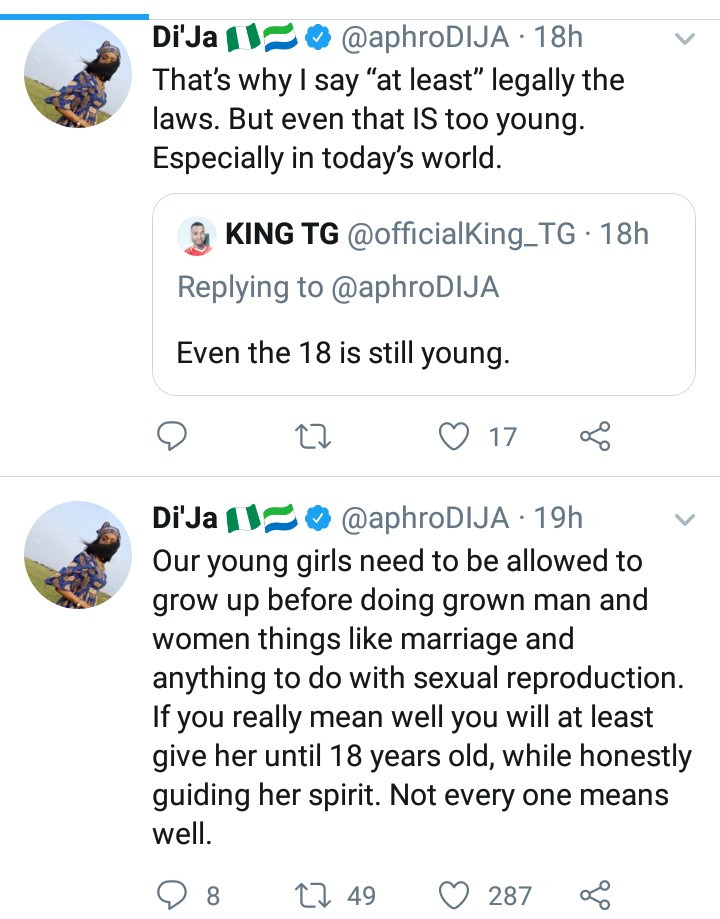Open KING TG's small profile picture
720x919 pixels.
click(196, 236)
